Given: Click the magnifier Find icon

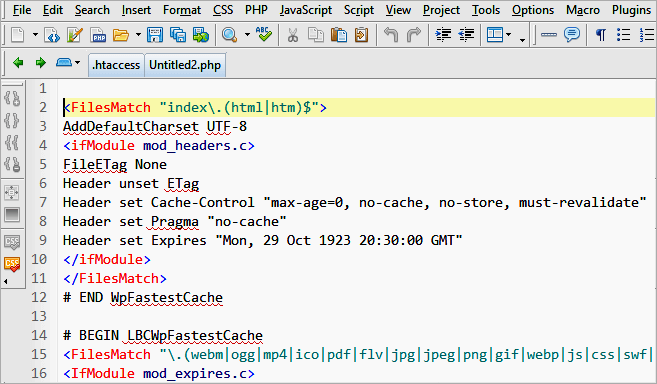Looking at the screenshot, I should [x=230, y=35].
